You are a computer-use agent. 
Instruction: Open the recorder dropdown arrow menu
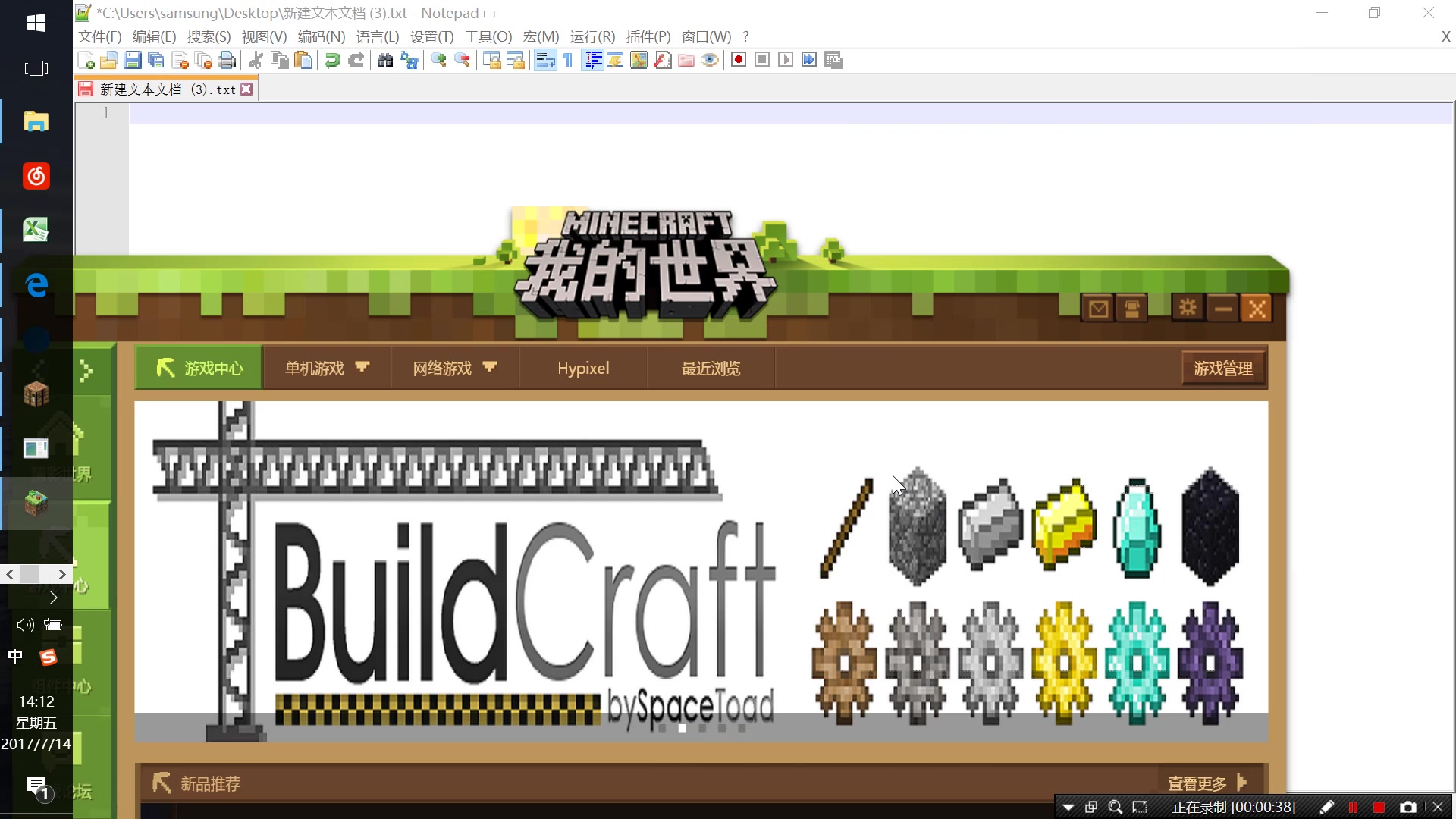(1068, 807)
